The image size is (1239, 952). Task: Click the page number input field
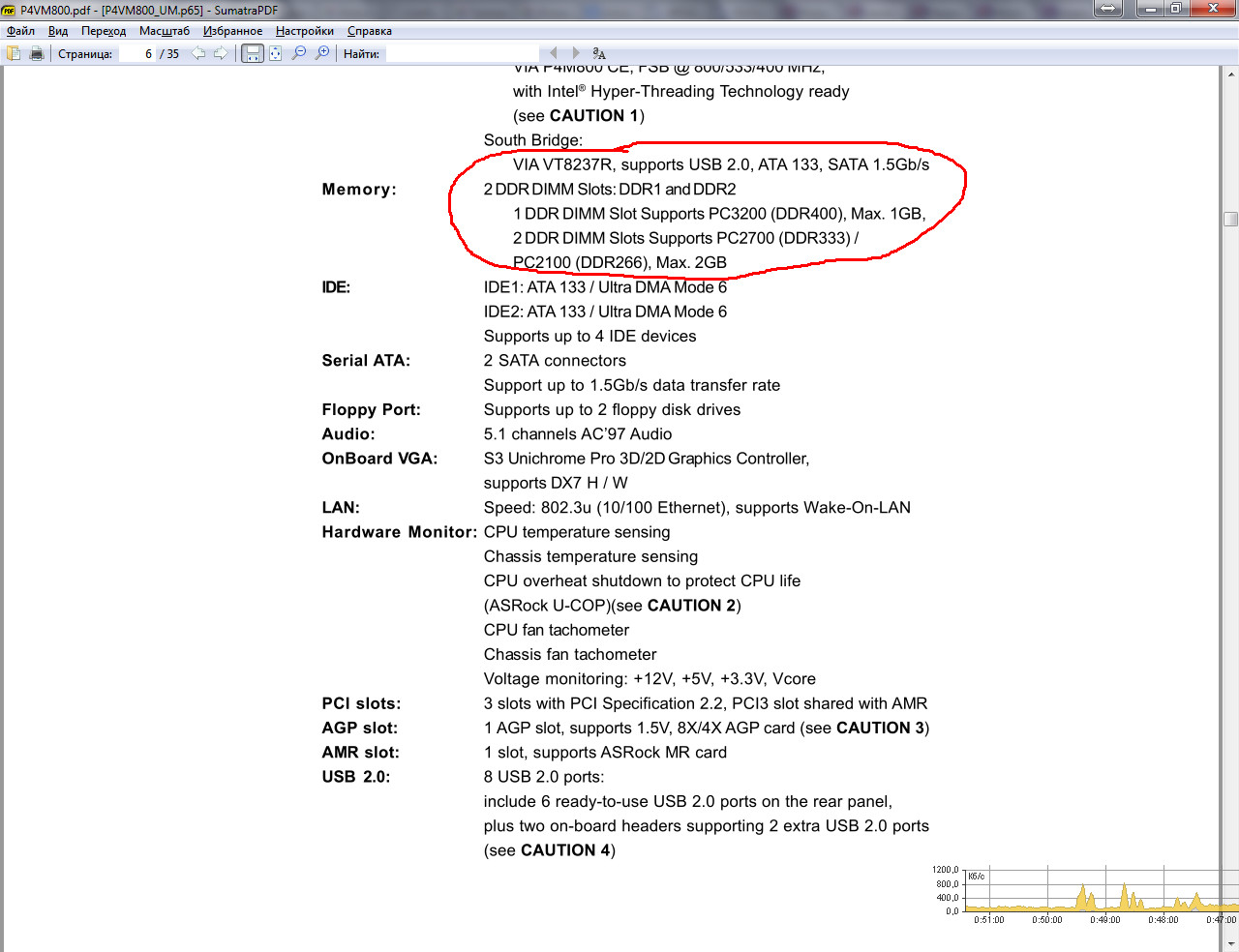(136, 53)
